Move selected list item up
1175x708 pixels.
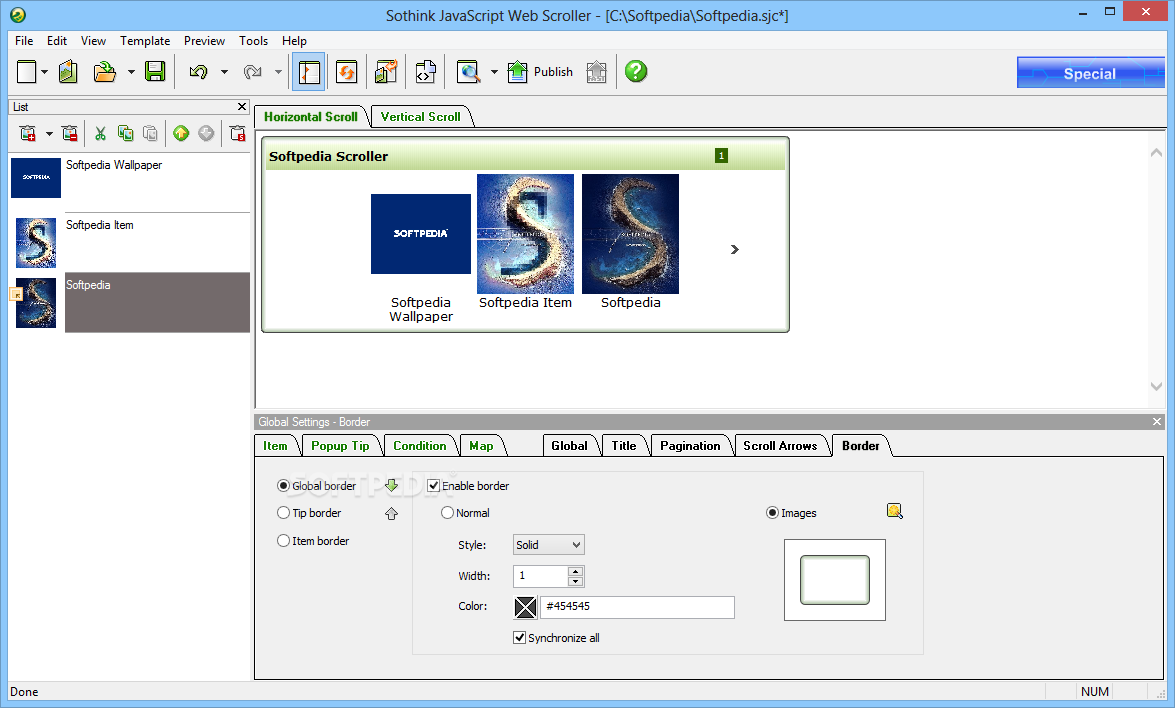pos(181,133)
